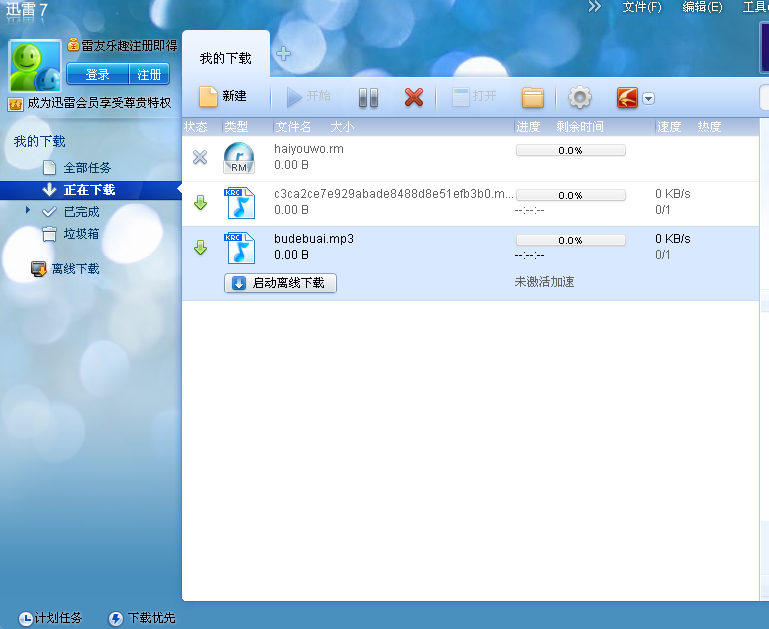Image resolution: width=769 pixels, height=629 pixels.
Task: Click the 0 KB/s speed of budebuai.mp3
Action: 673,239
